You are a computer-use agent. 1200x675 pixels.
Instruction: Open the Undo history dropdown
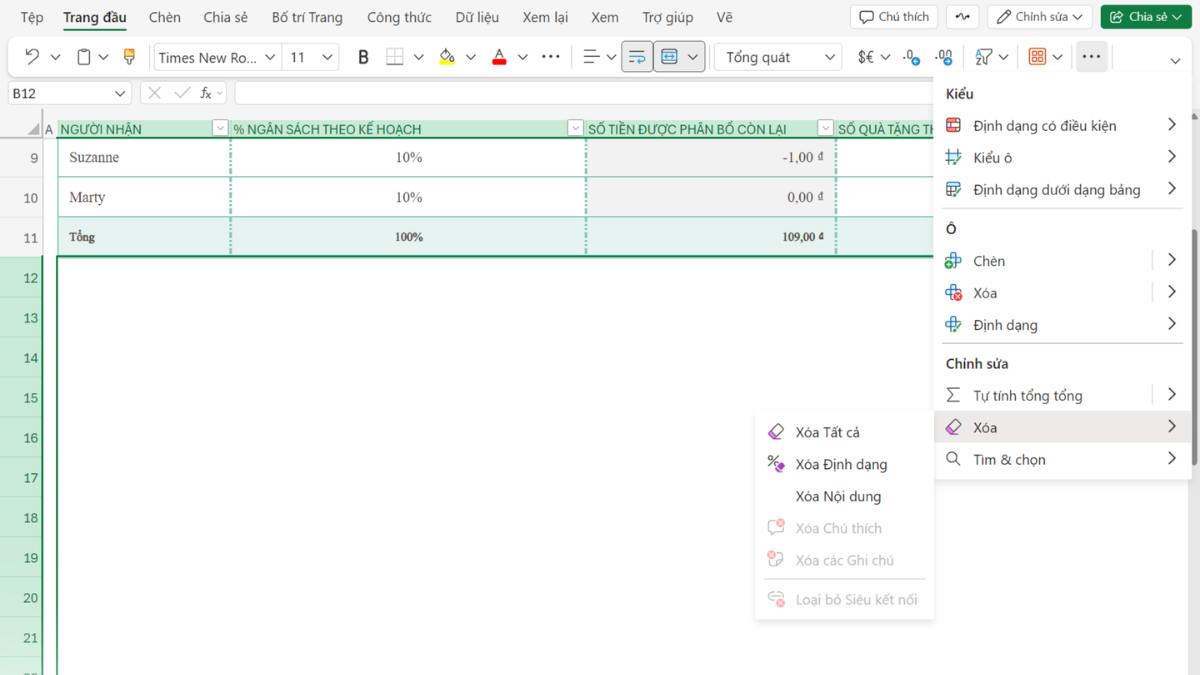click(55, 57)
